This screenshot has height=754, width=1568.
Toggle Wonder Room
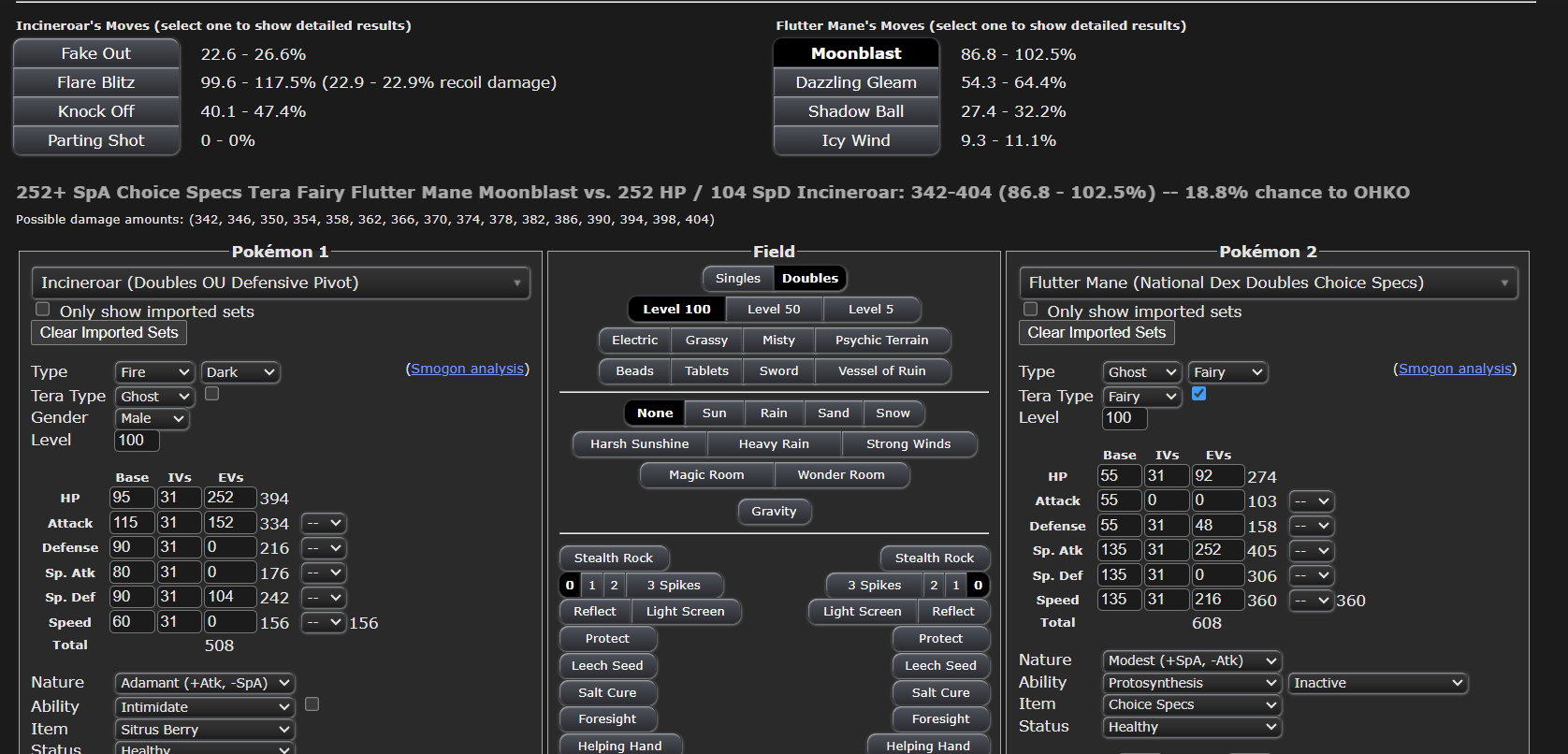[841, 474]
